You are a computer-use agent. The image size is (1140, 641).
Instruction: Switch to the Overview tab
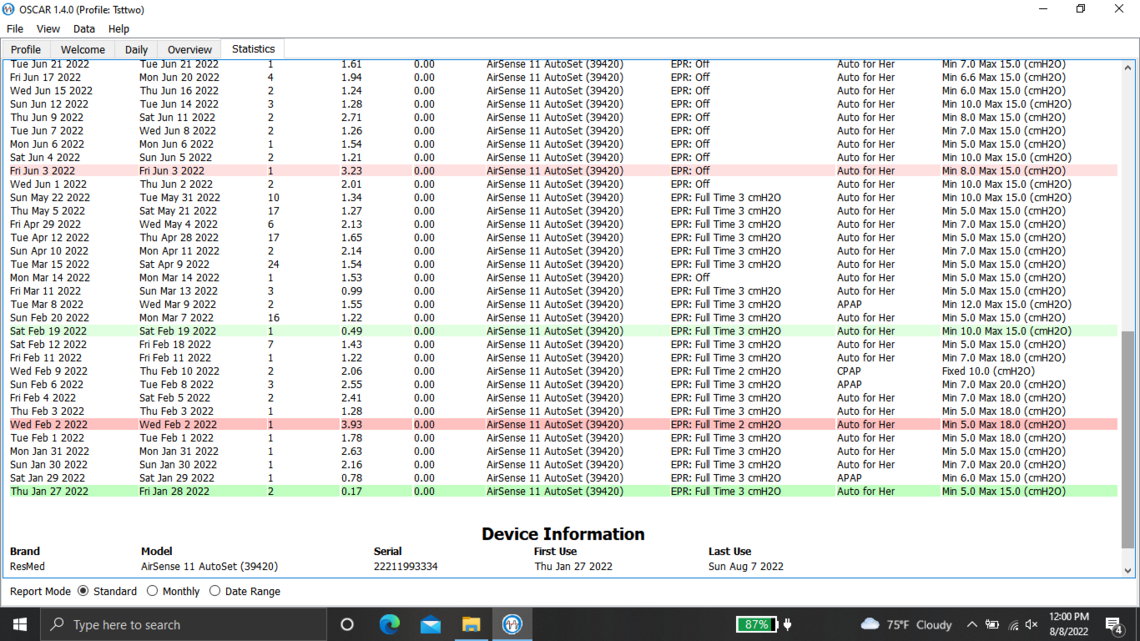pyautogui.click(x=189, y=49)
